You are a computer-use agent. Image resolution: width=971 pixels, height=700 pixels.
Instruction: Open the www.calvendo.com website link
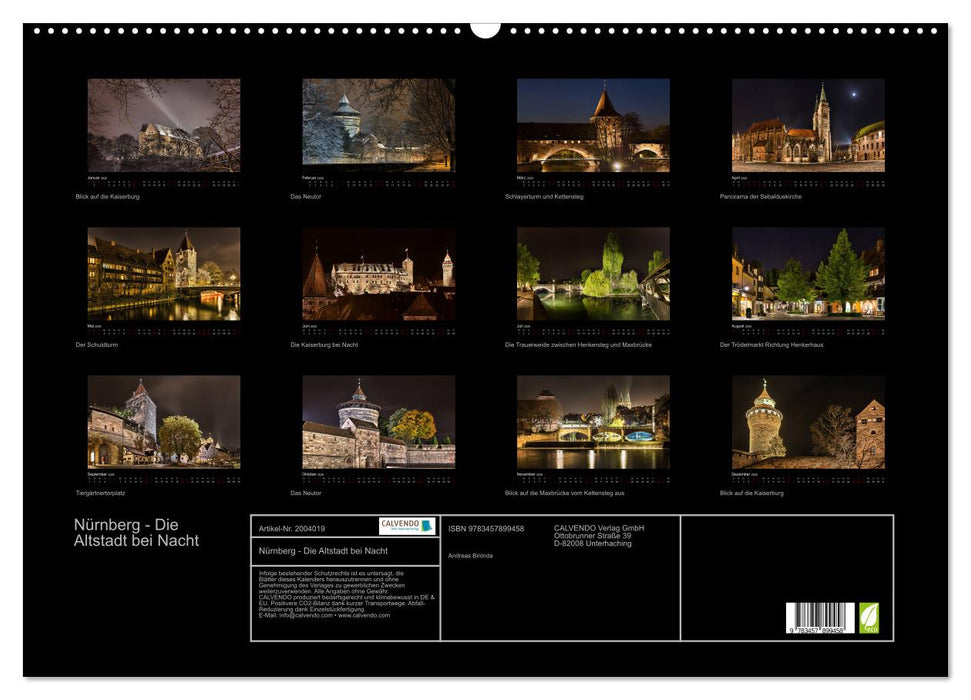(x=365, y=616)
